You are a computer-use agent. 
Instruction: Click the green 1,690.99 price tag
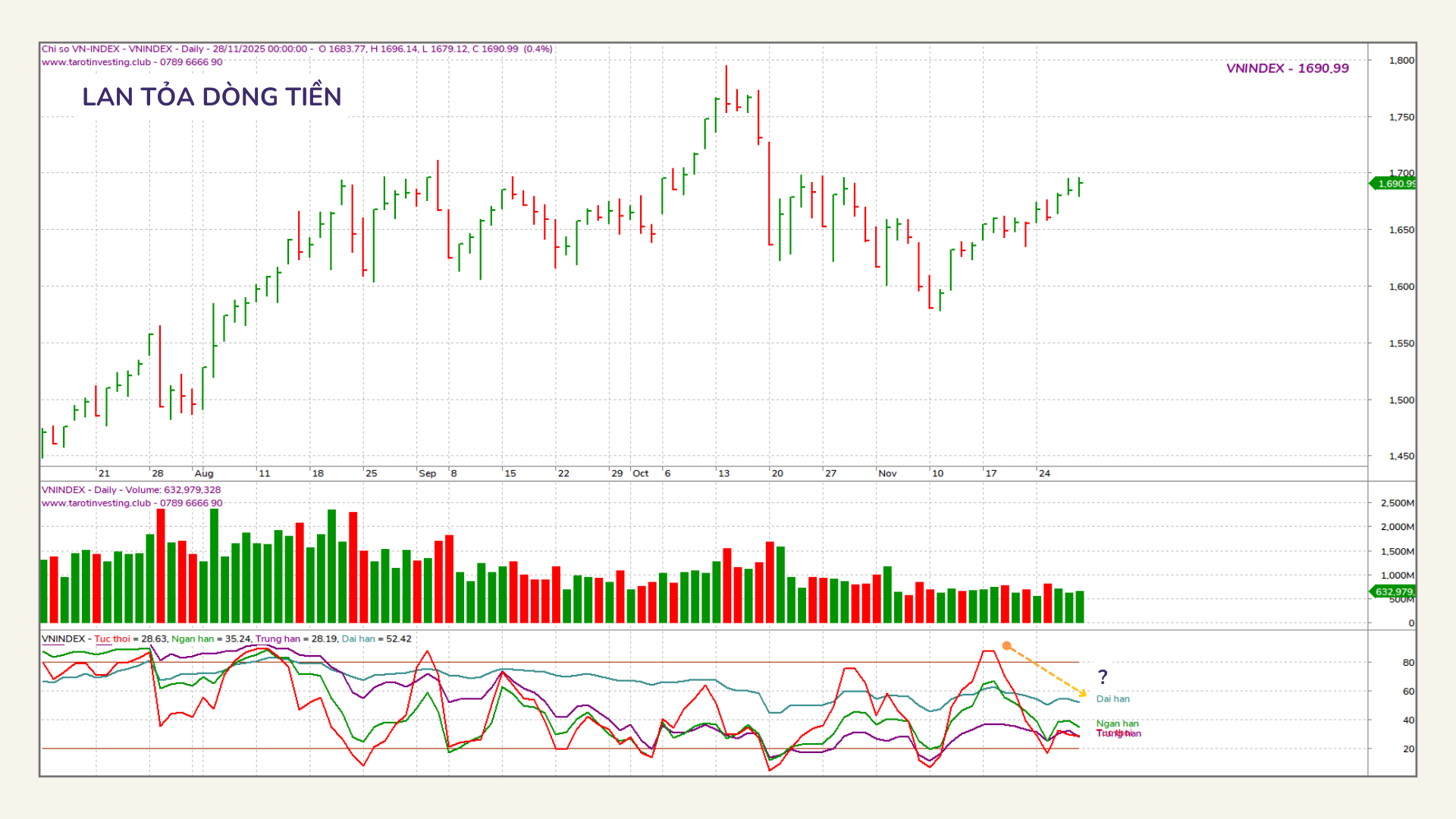click(x=1395, y=184)
